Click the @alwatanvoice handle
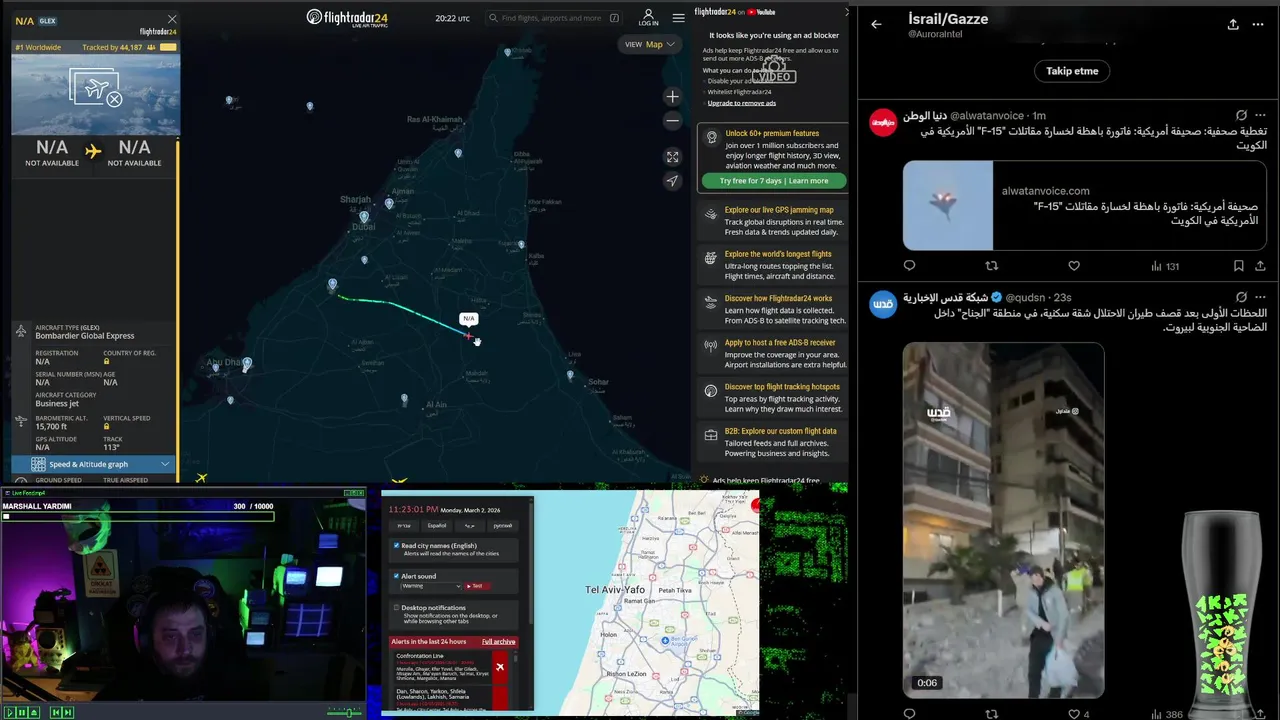The height and width of the screenshot is (720, 1280). [x=988, y=116]
